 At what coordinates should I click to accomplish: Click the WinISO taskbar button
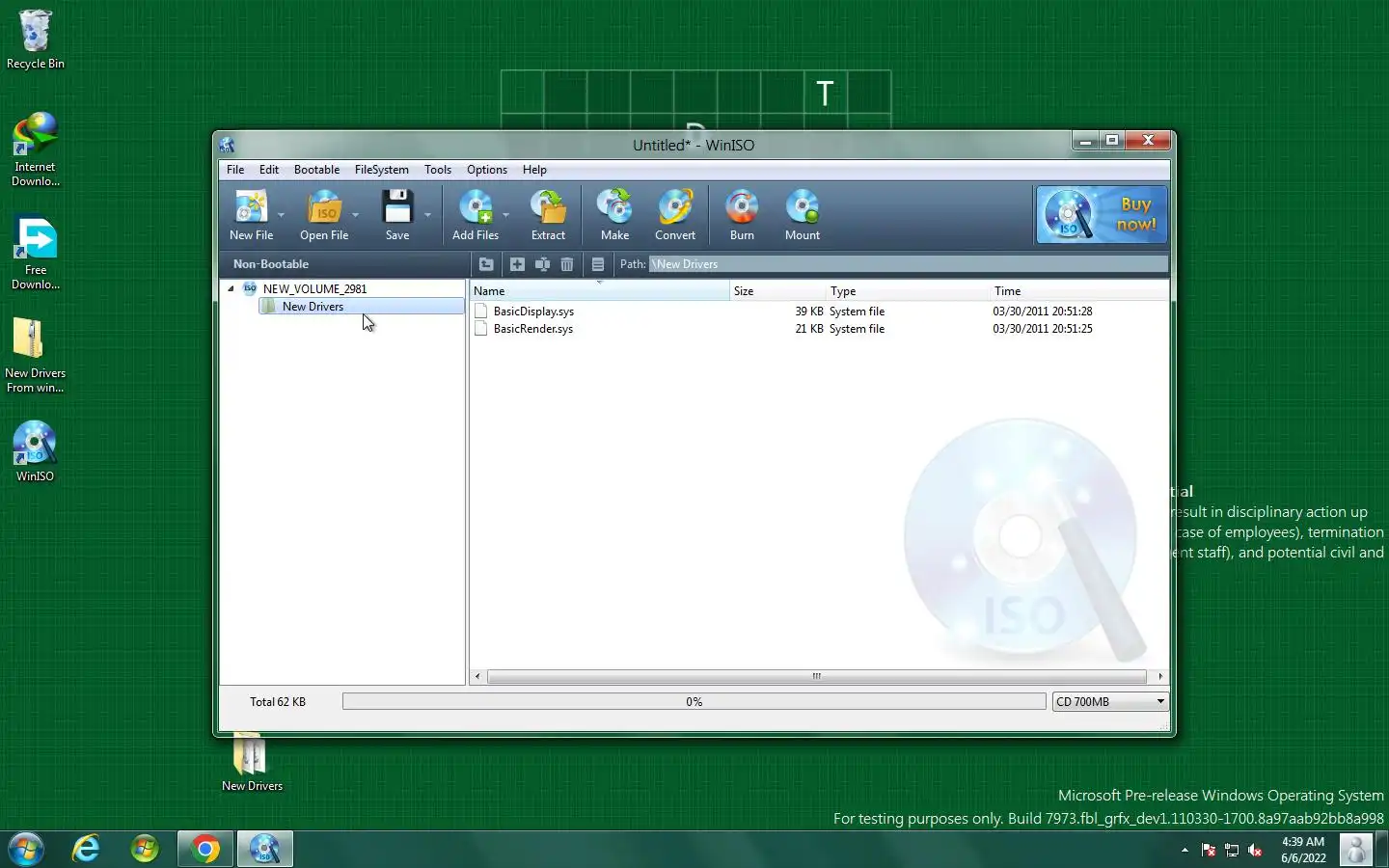pos(264,850)
